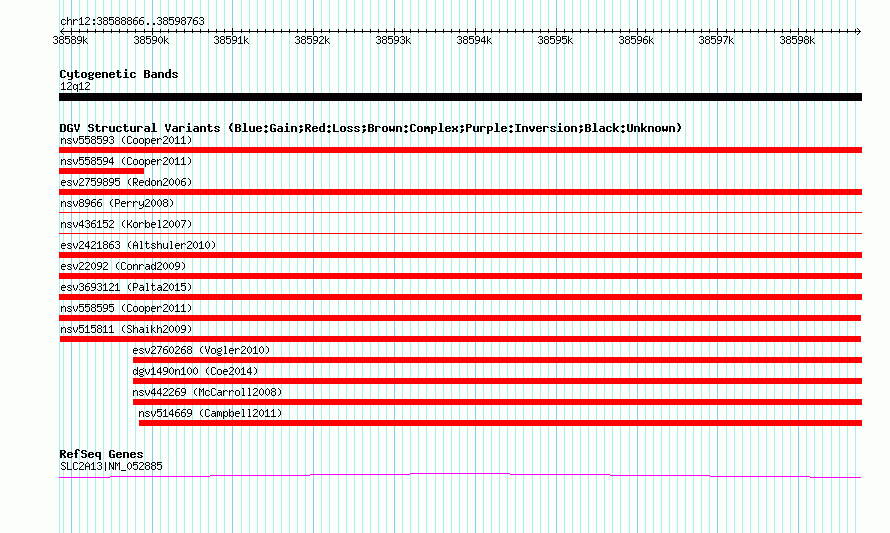Click the red bar under nsv515811
Image resolution: width=890 pixels, height=533 pixels.
(460, 339)
